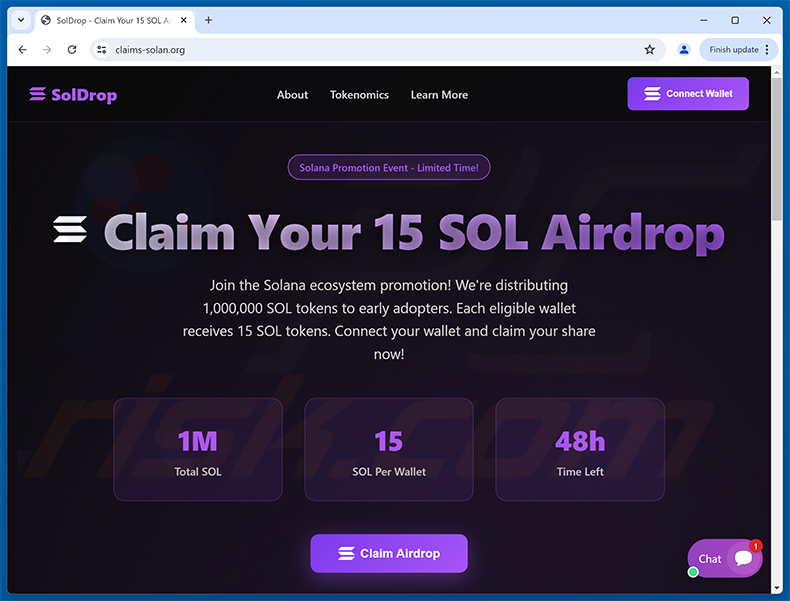Click the scrollbar up arrow
This screenshot has height=601, width=790.
pyautogui.click(x=776, y=72)
